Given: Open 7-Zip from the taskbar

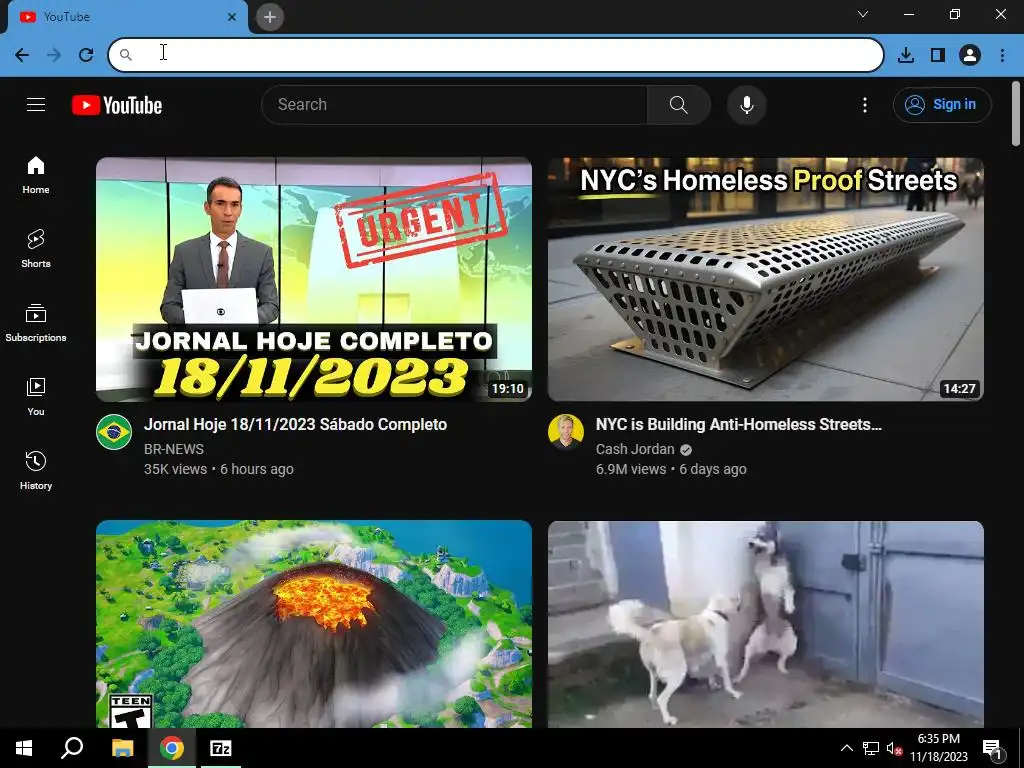Looking at the screenshot, I should coord(221,748).
